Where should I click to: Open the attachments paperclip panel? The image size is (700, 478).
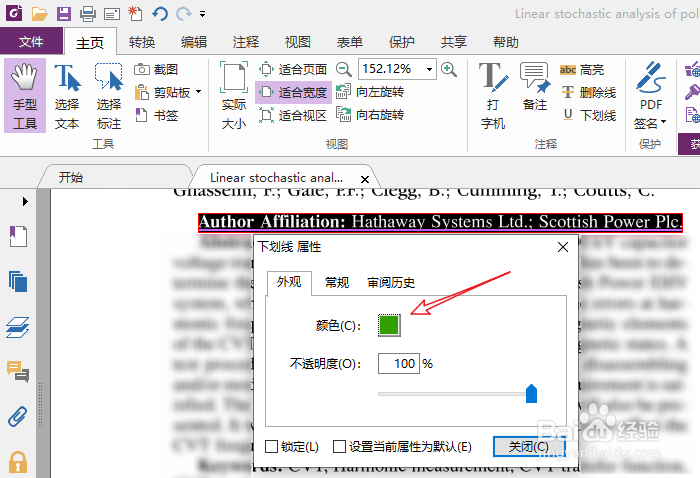(18, 417)
